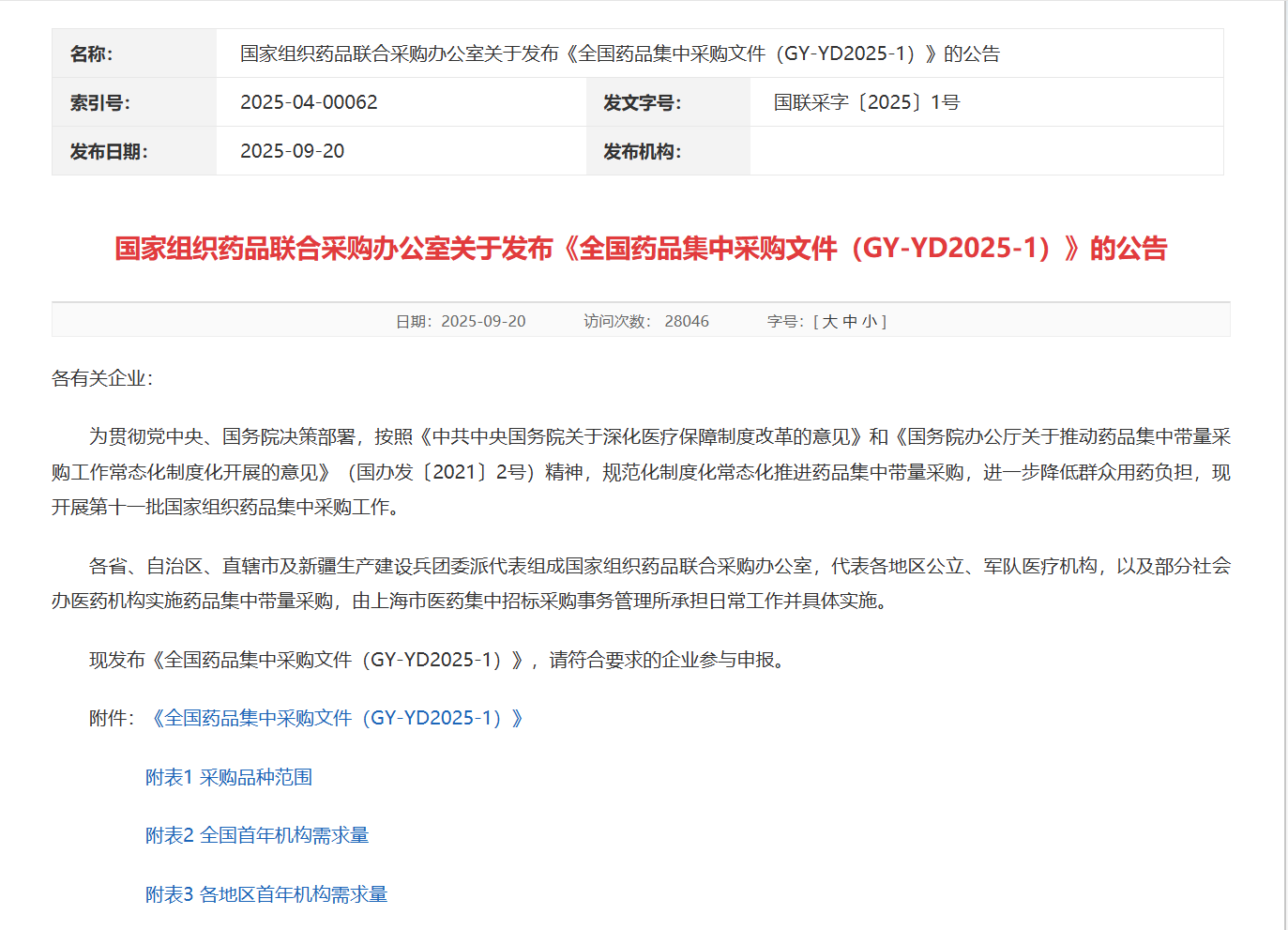Screen dimensions: 1288x930
Task: Click the document name in the 名称 row
Action: (x=619, y=53)
